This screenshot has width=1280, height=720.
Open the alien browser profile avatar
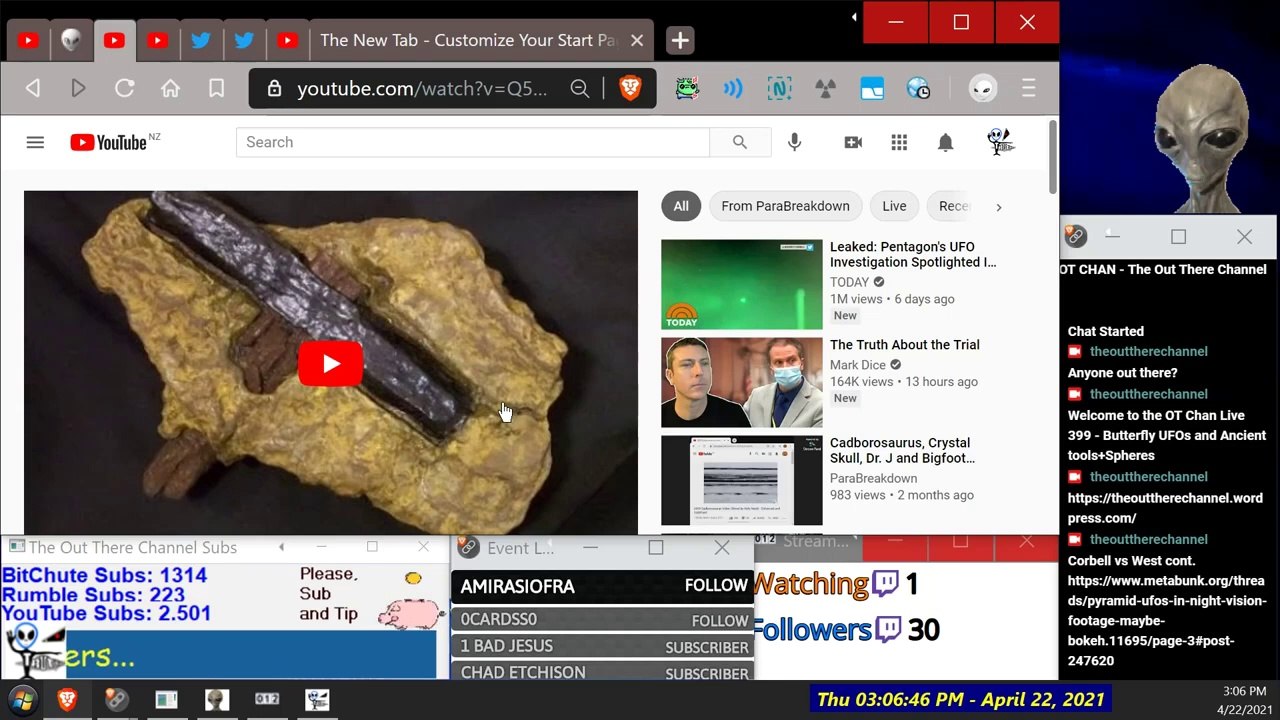click(983, 89)
